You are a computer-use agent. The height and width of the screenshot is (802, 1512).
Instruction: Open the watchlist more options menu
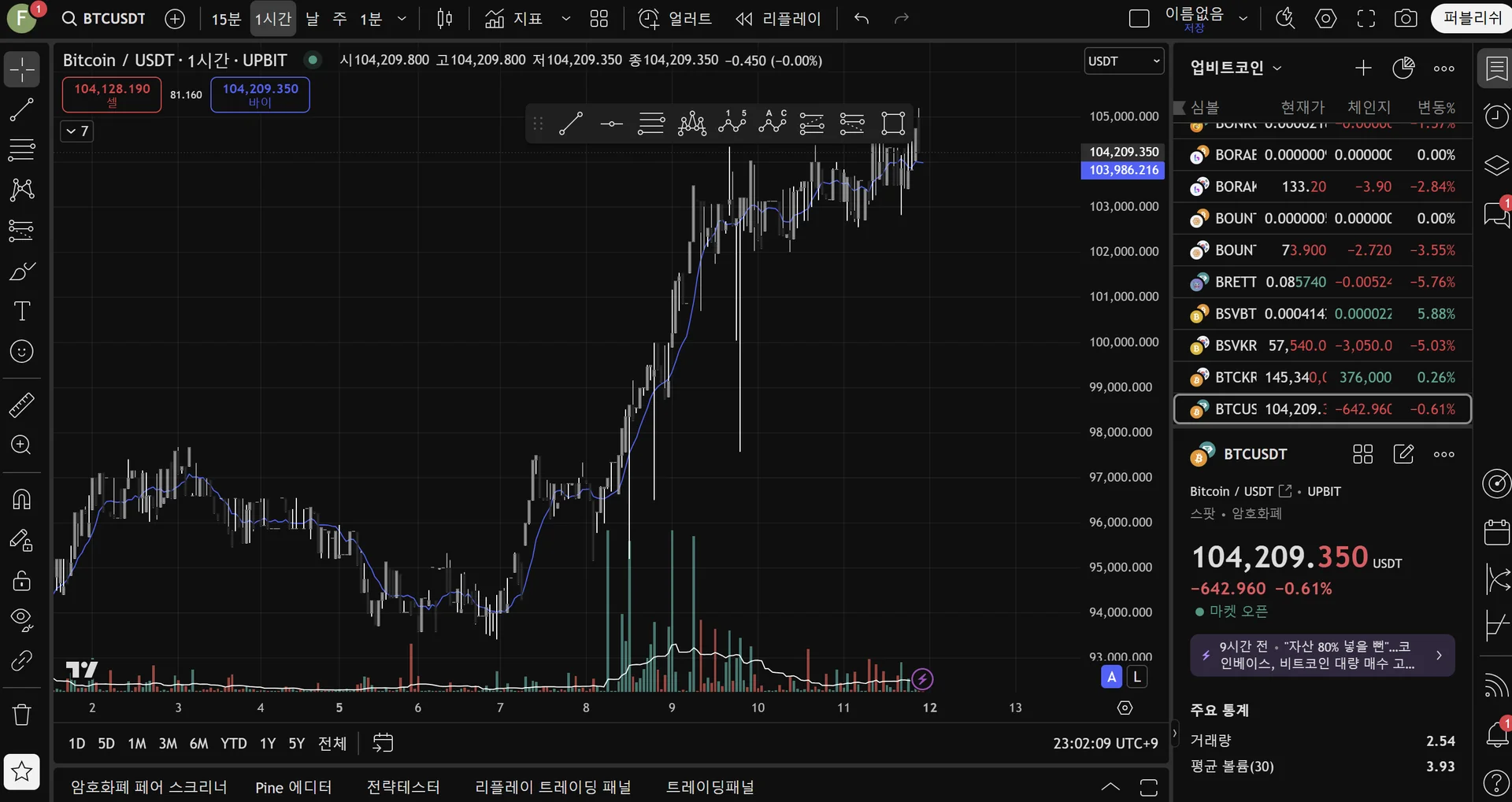point(1444,68)
